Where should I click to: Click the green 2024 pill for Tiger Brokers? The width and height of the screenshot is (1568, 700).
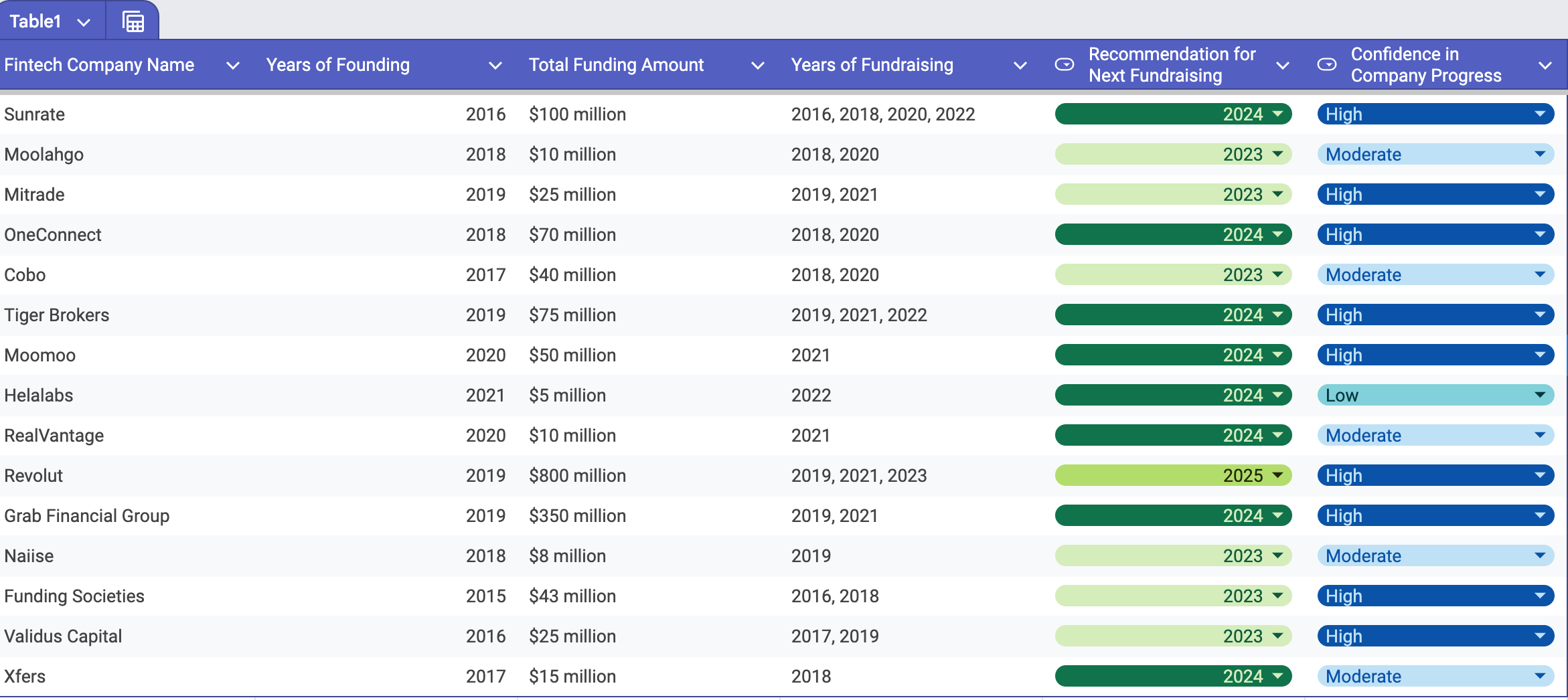click(x=1172, y=315)
